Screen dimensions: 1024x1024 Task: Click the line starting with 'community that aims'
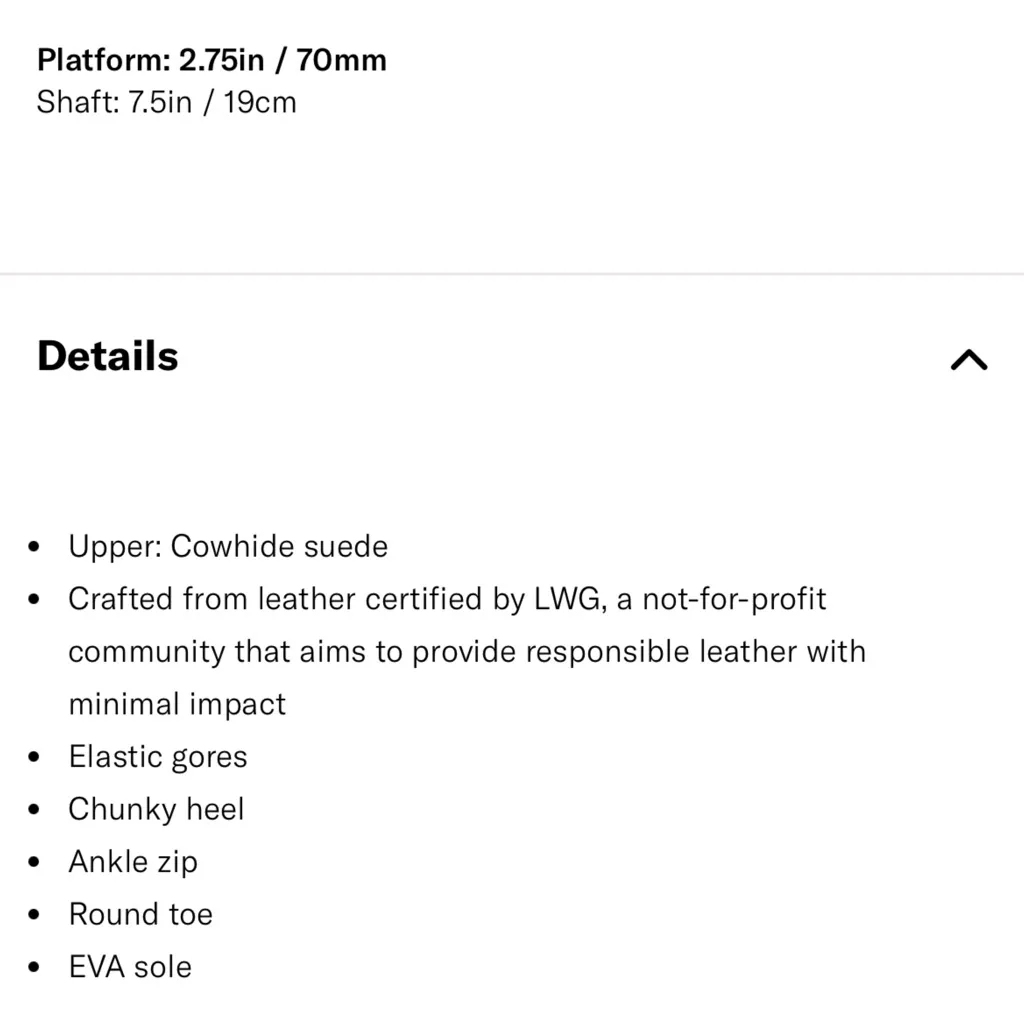click(x=466, y=651)
